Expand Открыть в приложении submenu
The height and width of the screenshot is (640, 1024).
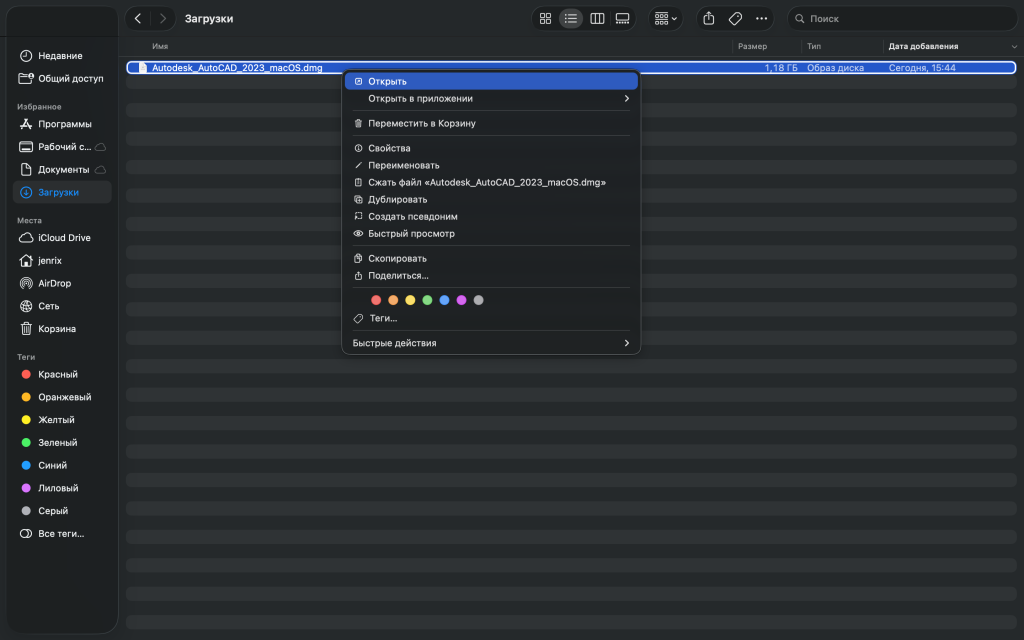tap(491, 99)
